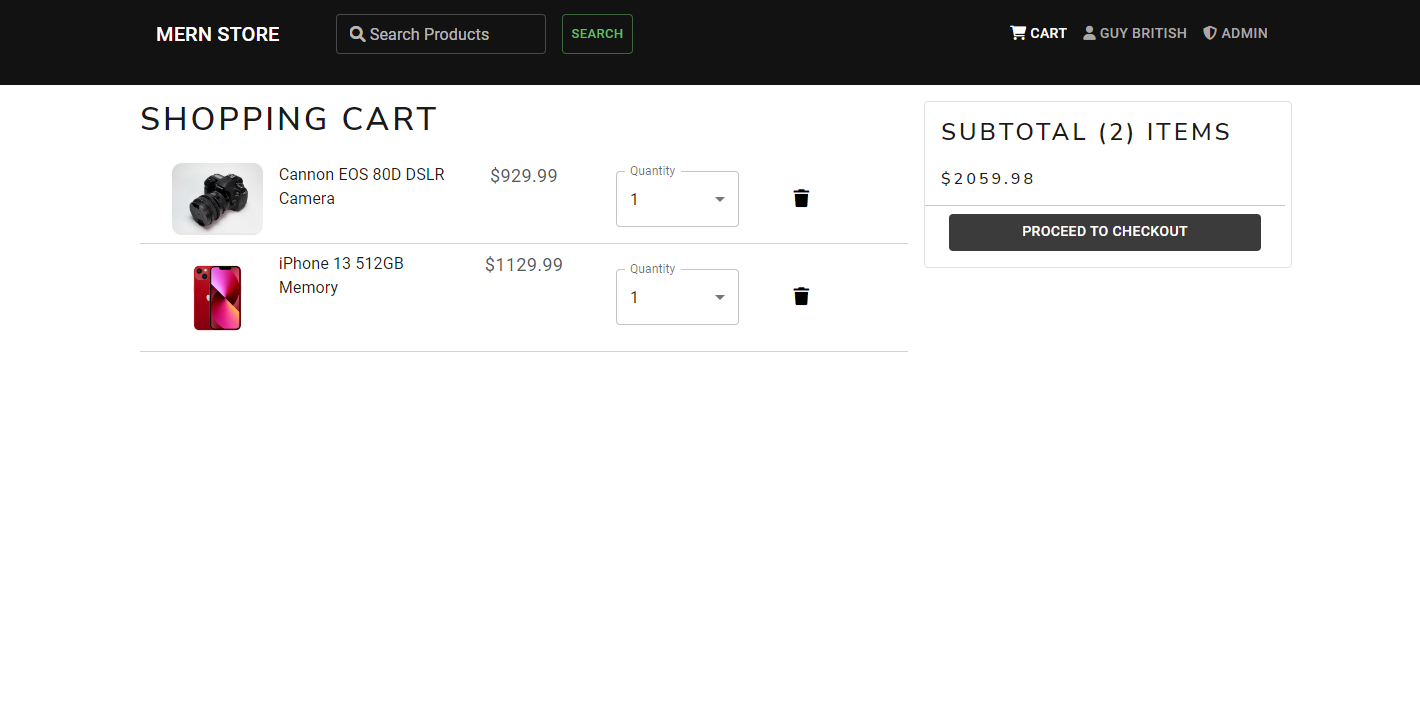Screen dimensions: 1420x705
Task: Click the $929.99 price text
Action: click(x=524, y=176)
